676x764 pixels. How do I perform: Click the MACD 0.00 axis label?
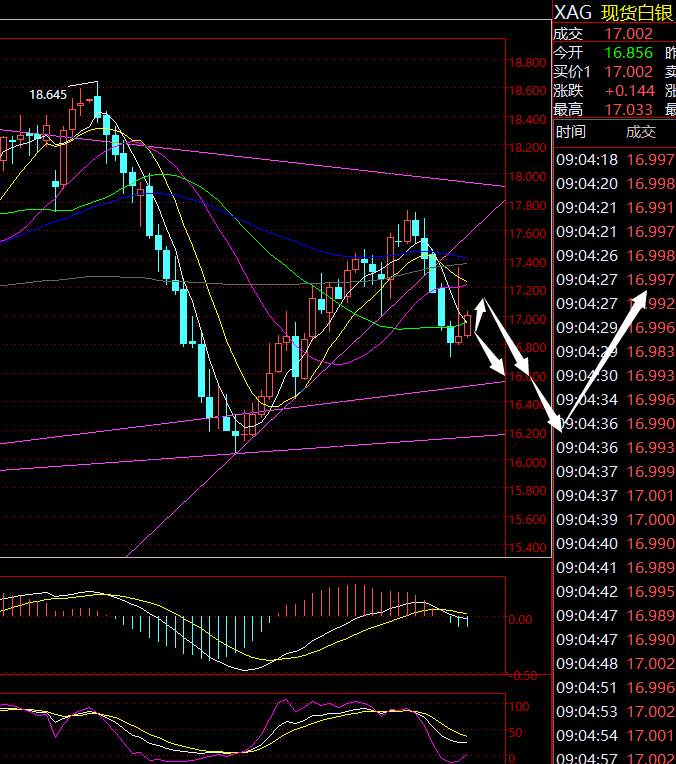[x=521, y=619]
